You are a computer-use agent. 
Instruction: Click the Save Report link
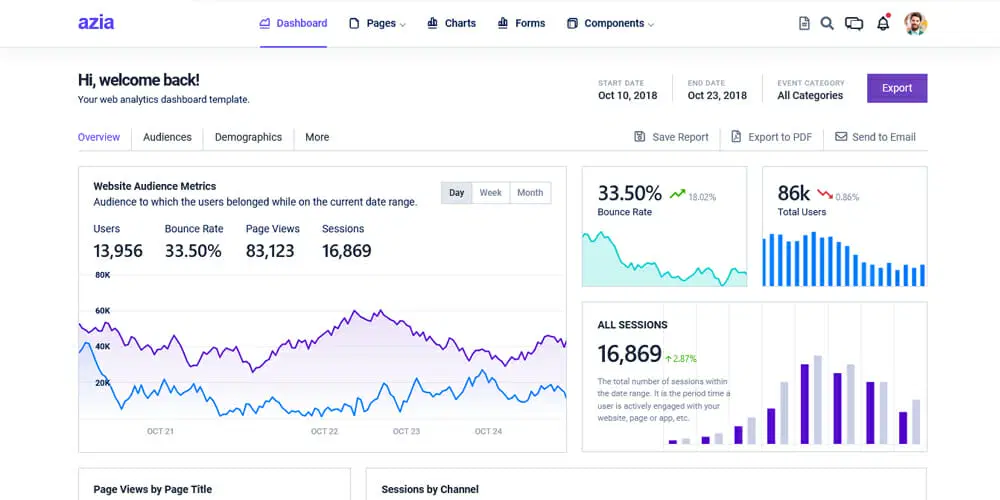point(671,137)
